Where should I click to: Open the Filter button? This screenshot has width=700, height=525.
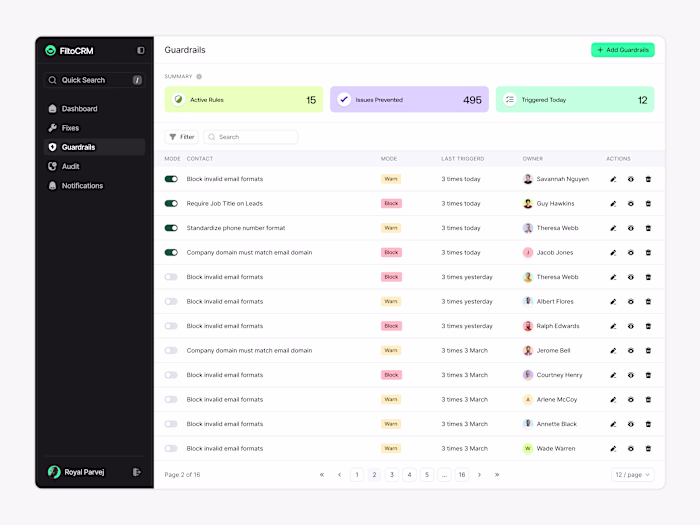click(181, 137)
